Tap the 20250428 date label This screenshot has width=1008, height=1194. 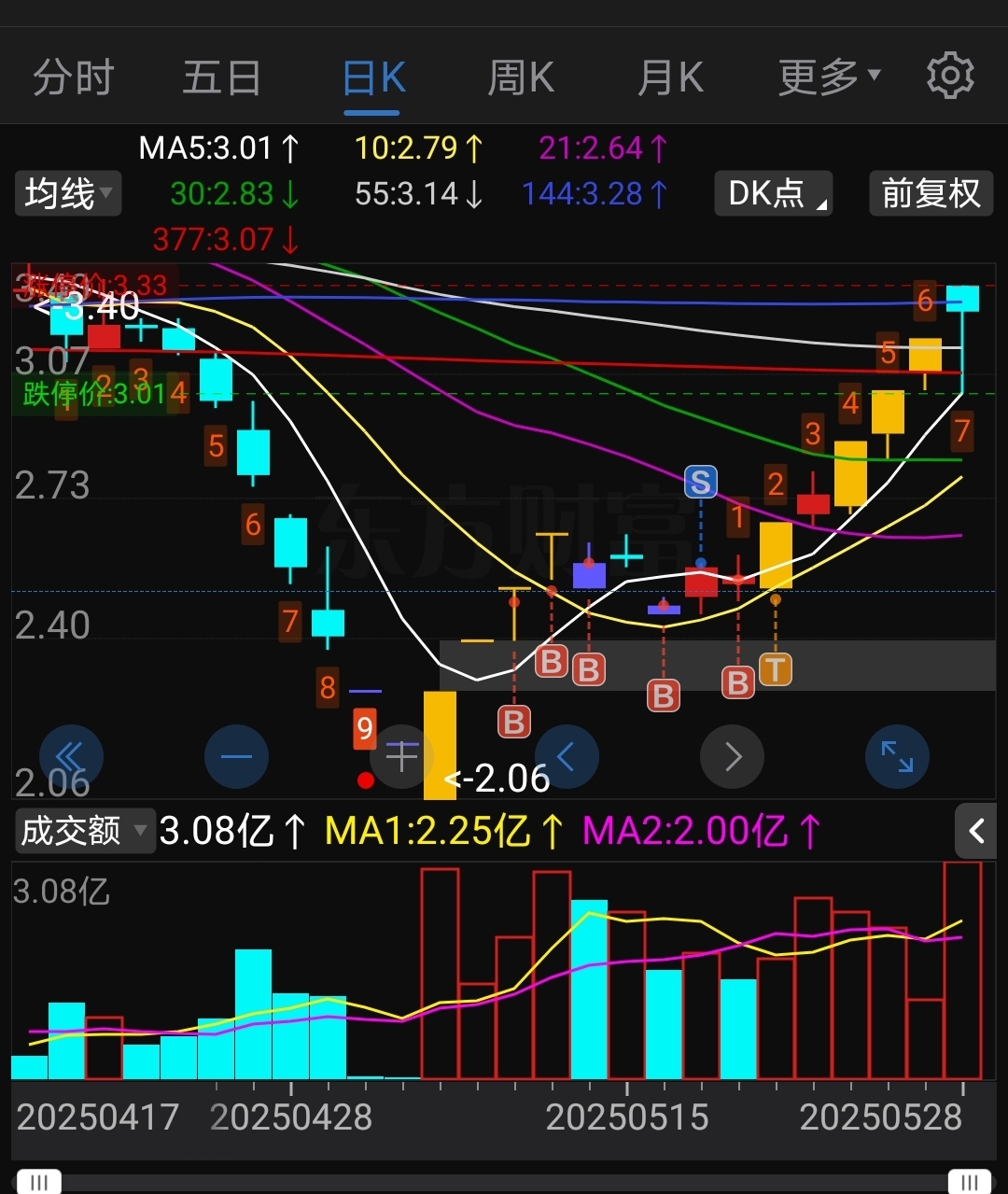[291, 1117]
